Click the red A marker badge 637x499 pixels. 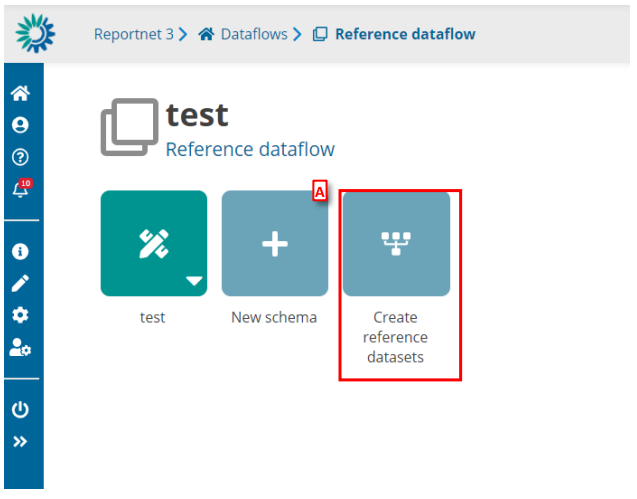[x=320, y=191]
